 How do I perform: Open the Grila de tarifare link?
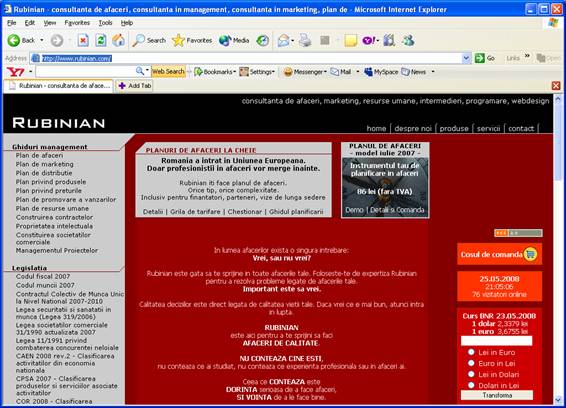195,212
